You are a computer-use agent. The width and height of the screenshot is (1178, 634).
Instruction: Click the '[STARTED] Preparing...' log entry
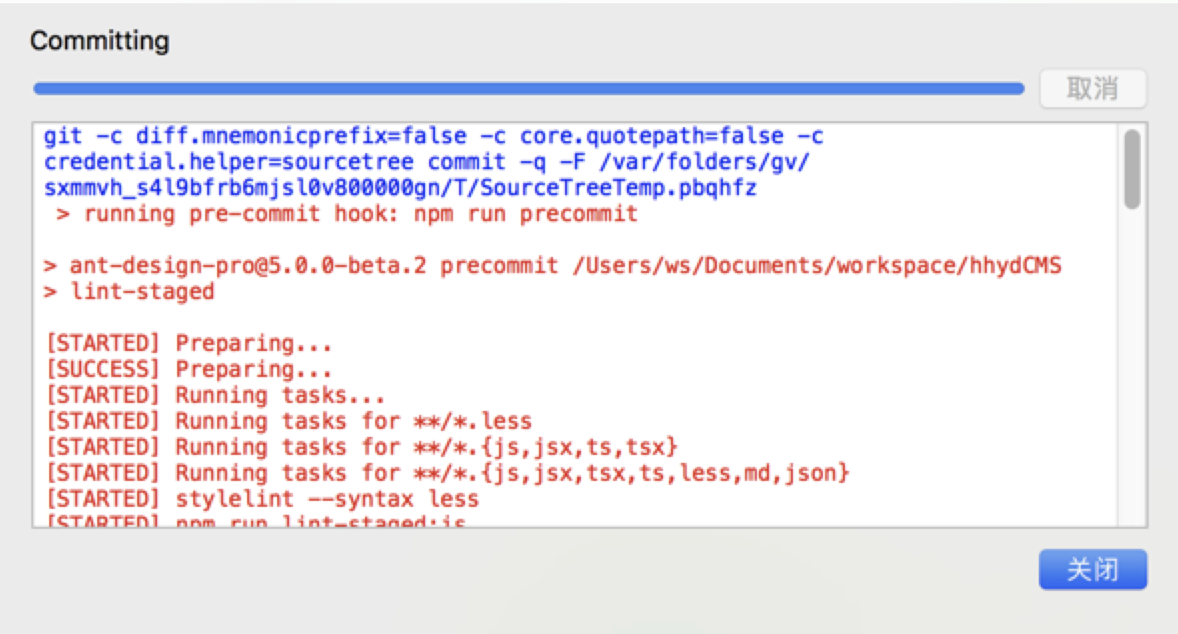click(x=180, y=343)
